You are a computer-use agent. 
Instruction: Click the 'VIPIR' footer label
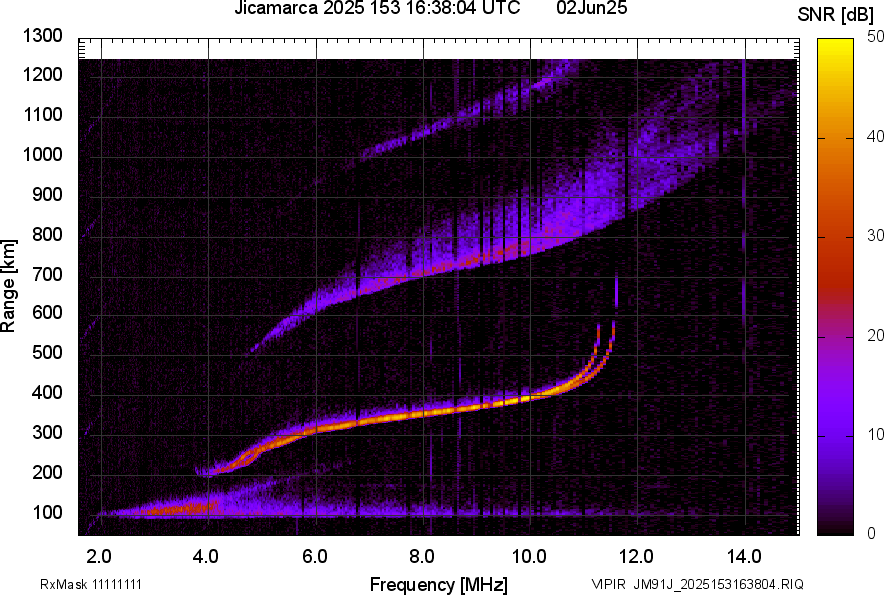609,584
